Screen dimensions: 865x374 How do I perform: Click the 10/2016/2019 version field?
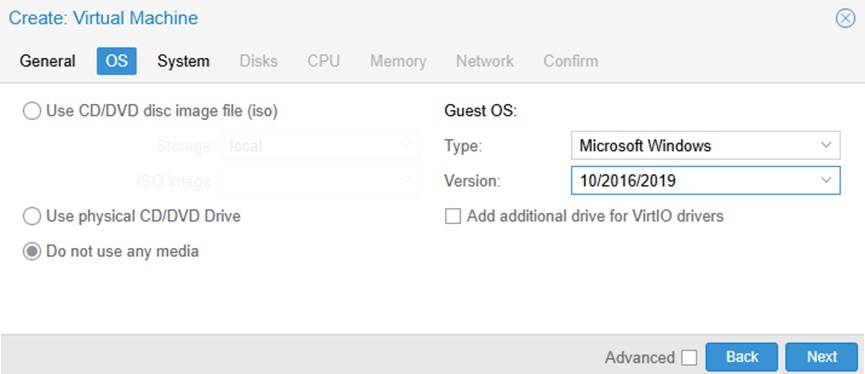tap(706, 180)
